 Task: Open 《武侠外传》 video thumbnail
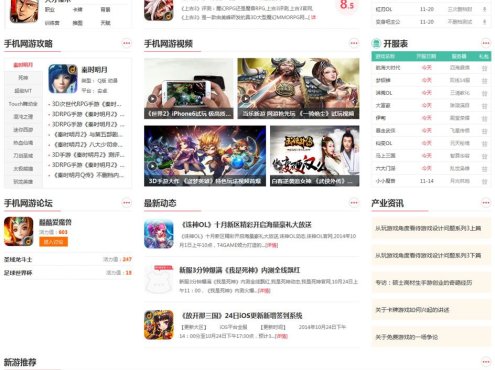315,156
